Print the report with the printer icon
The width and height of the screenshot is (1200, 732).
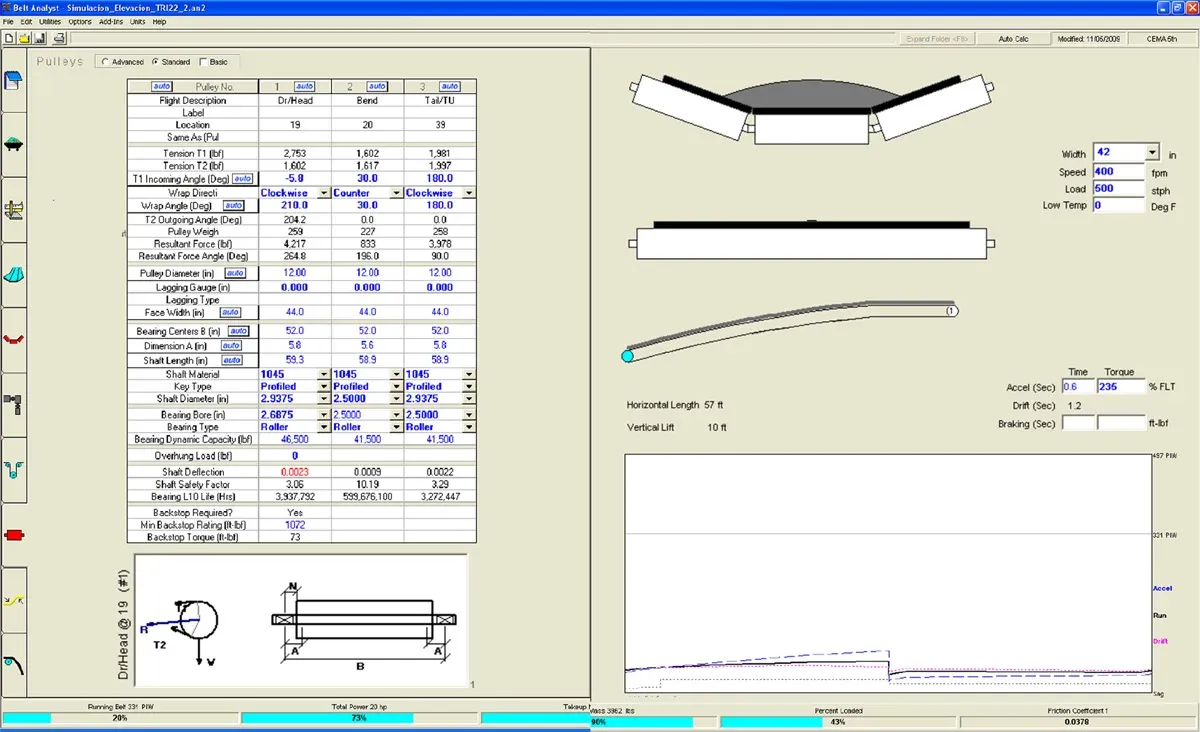coord(59,38)
